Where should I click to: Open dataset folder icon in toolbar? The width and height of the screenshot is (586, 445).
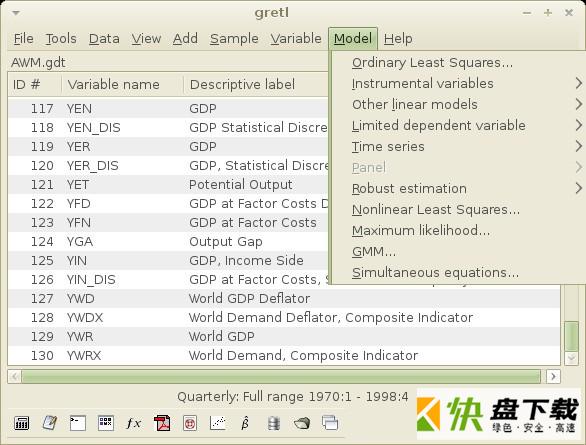[302, 423]
